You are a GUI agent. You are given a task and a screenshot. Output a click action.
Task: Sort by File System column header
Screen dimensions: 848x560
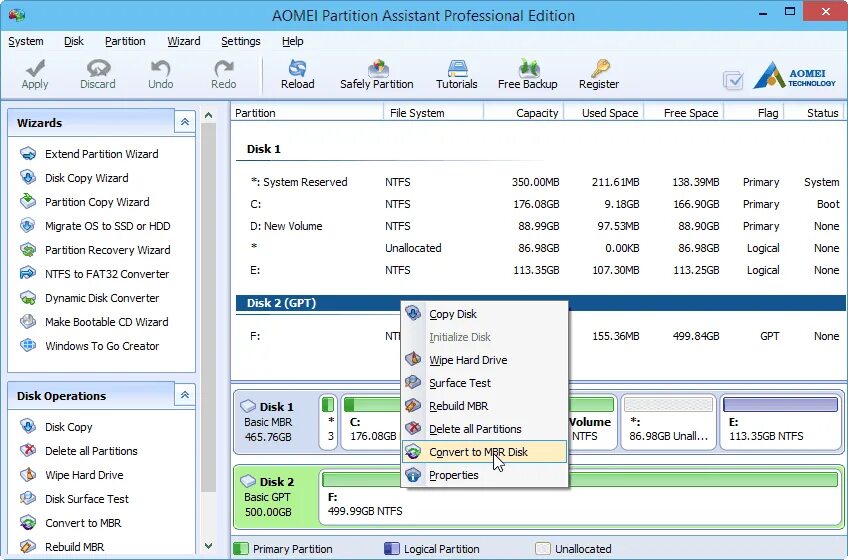(433, 113)
